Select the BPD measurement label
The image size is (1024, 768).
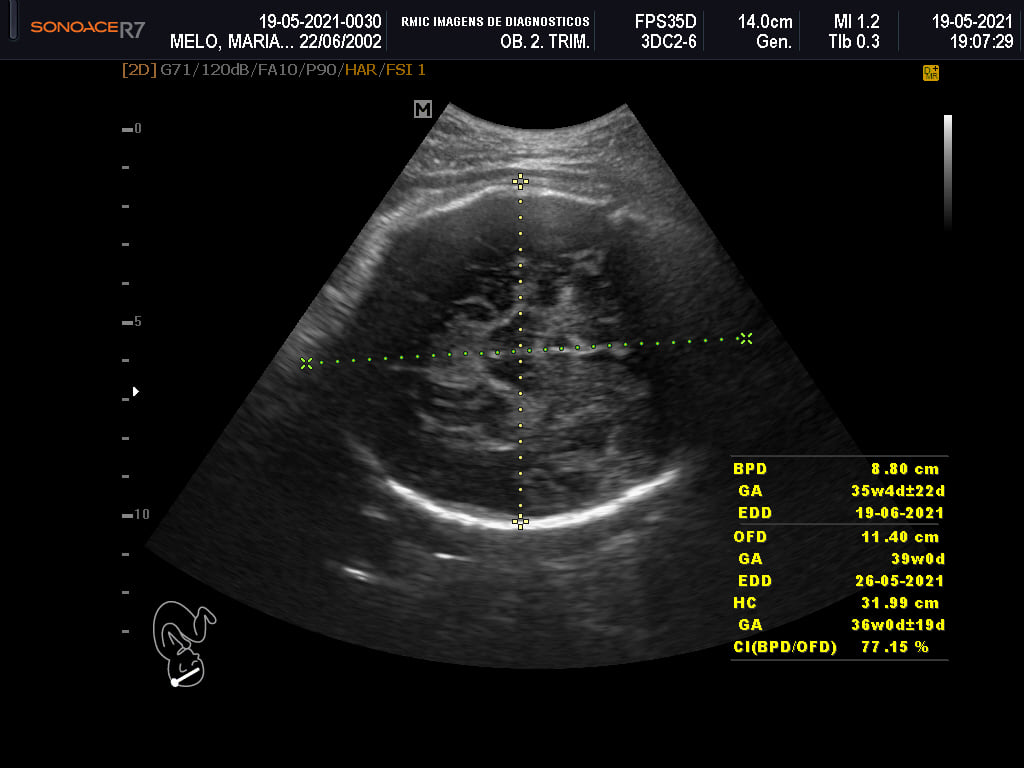(750, 469)
